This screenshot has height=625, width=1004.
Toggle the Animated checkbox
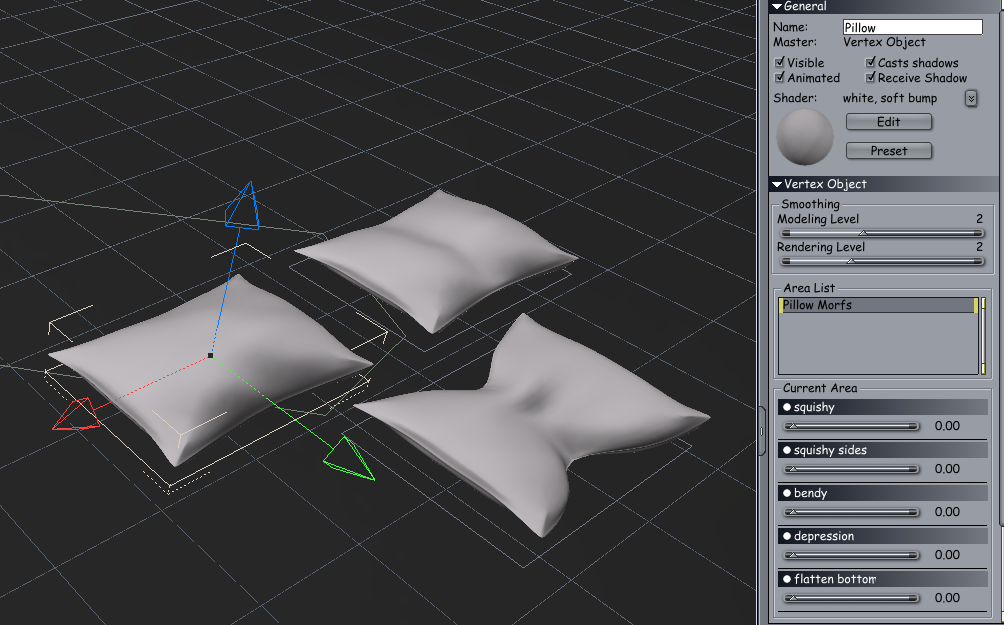[779, 77]
